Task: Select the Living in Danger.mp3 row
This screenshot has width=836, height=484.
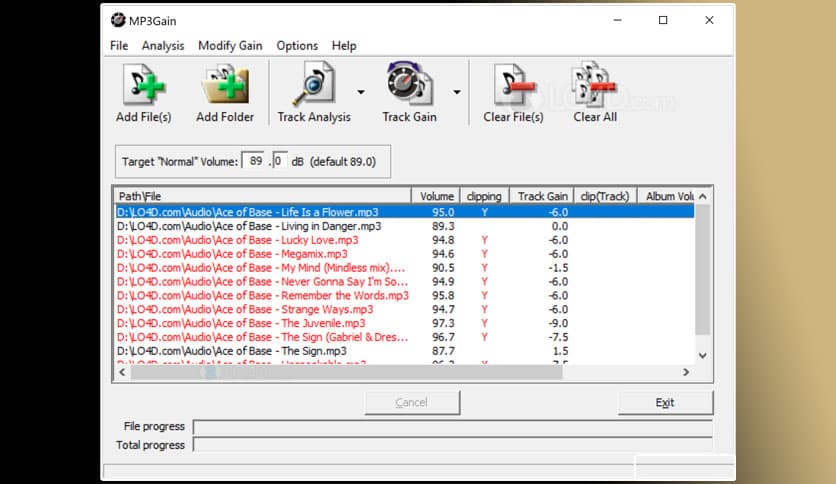Action: tap(405, 226)
